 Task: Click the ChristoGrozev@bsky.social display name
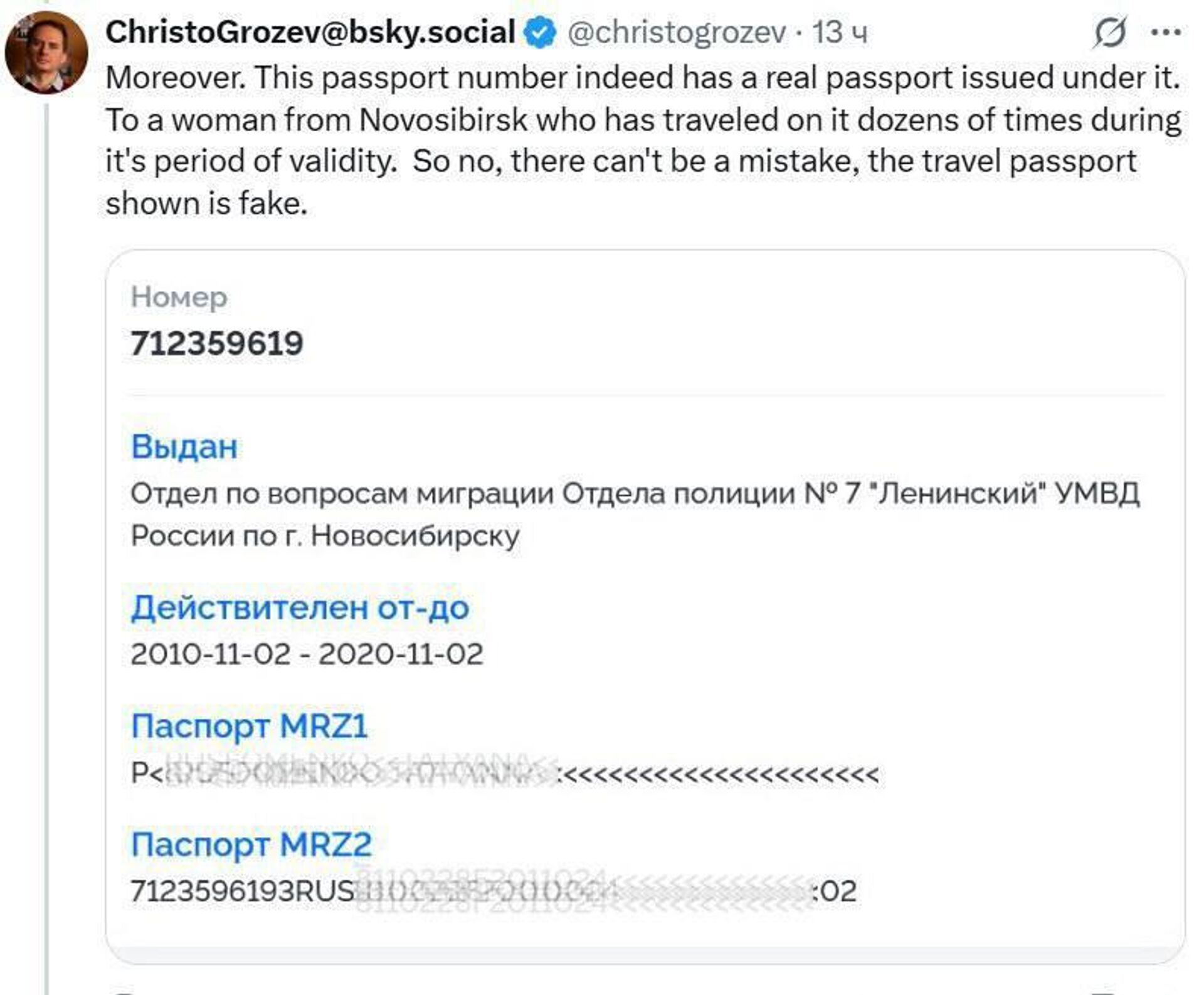coord(310,32)
